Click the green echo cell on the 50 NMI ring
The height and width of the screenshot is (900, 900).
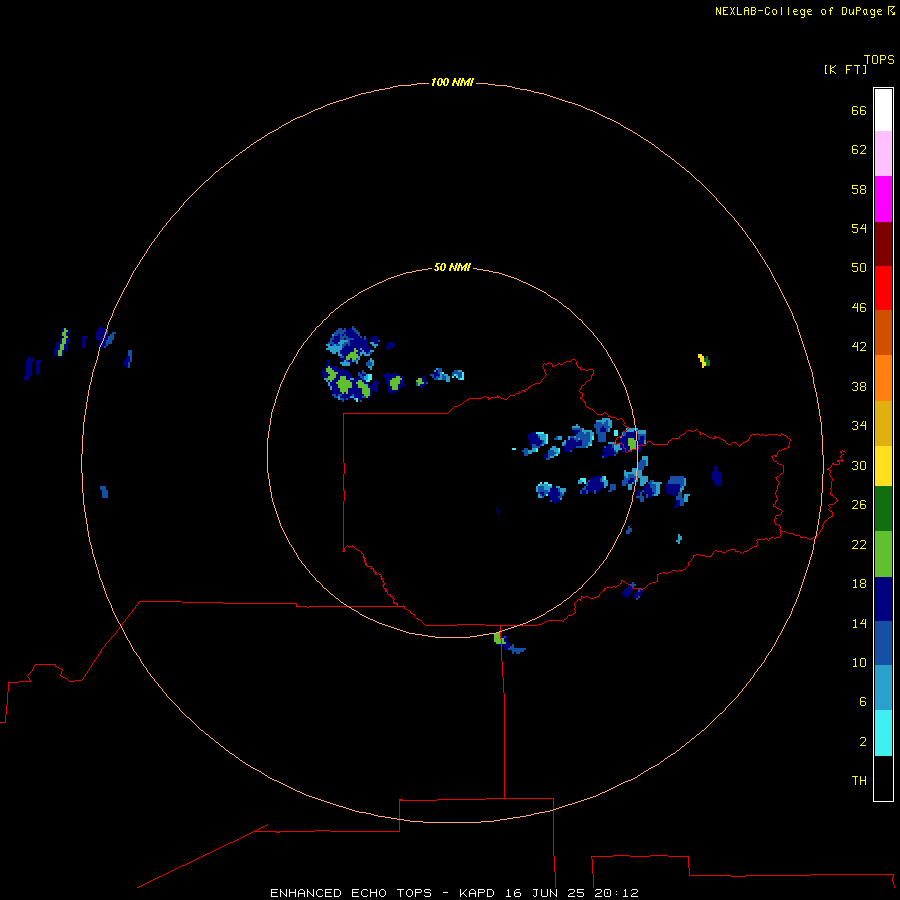499,638
